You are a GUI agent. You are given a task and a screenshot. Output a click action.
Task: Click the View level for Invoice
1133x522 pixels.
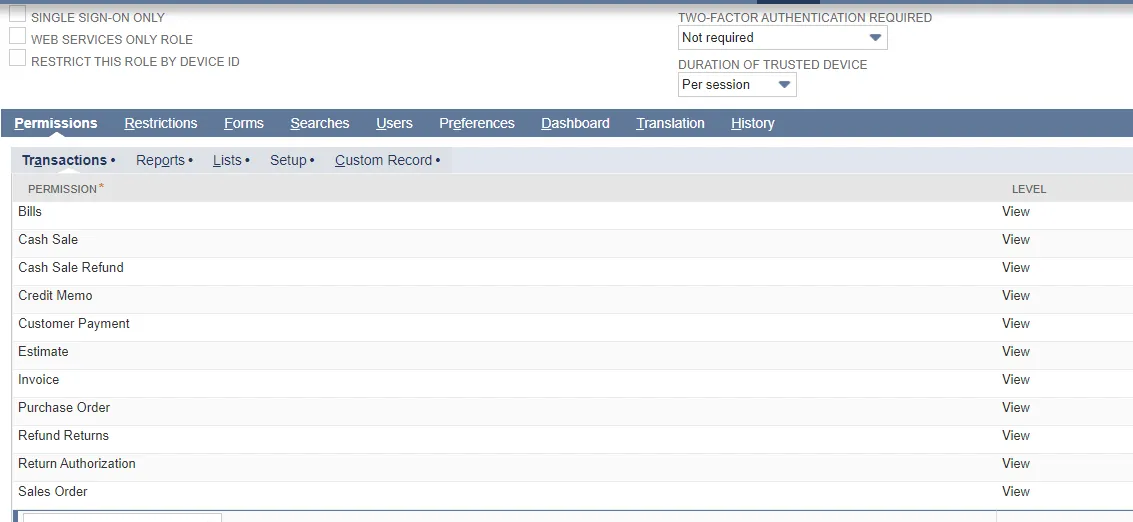[1015, 380]
